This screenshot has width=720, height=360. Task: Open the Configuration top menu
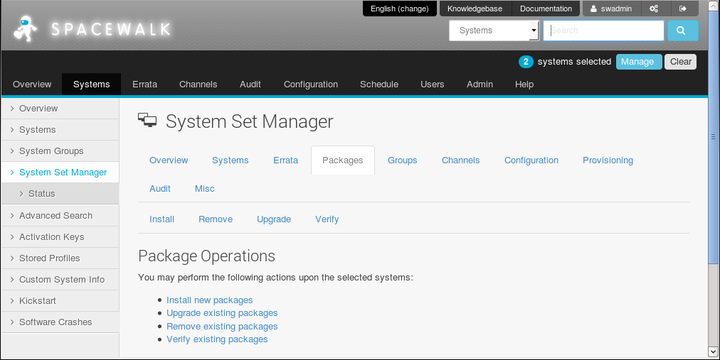(311, 84)
